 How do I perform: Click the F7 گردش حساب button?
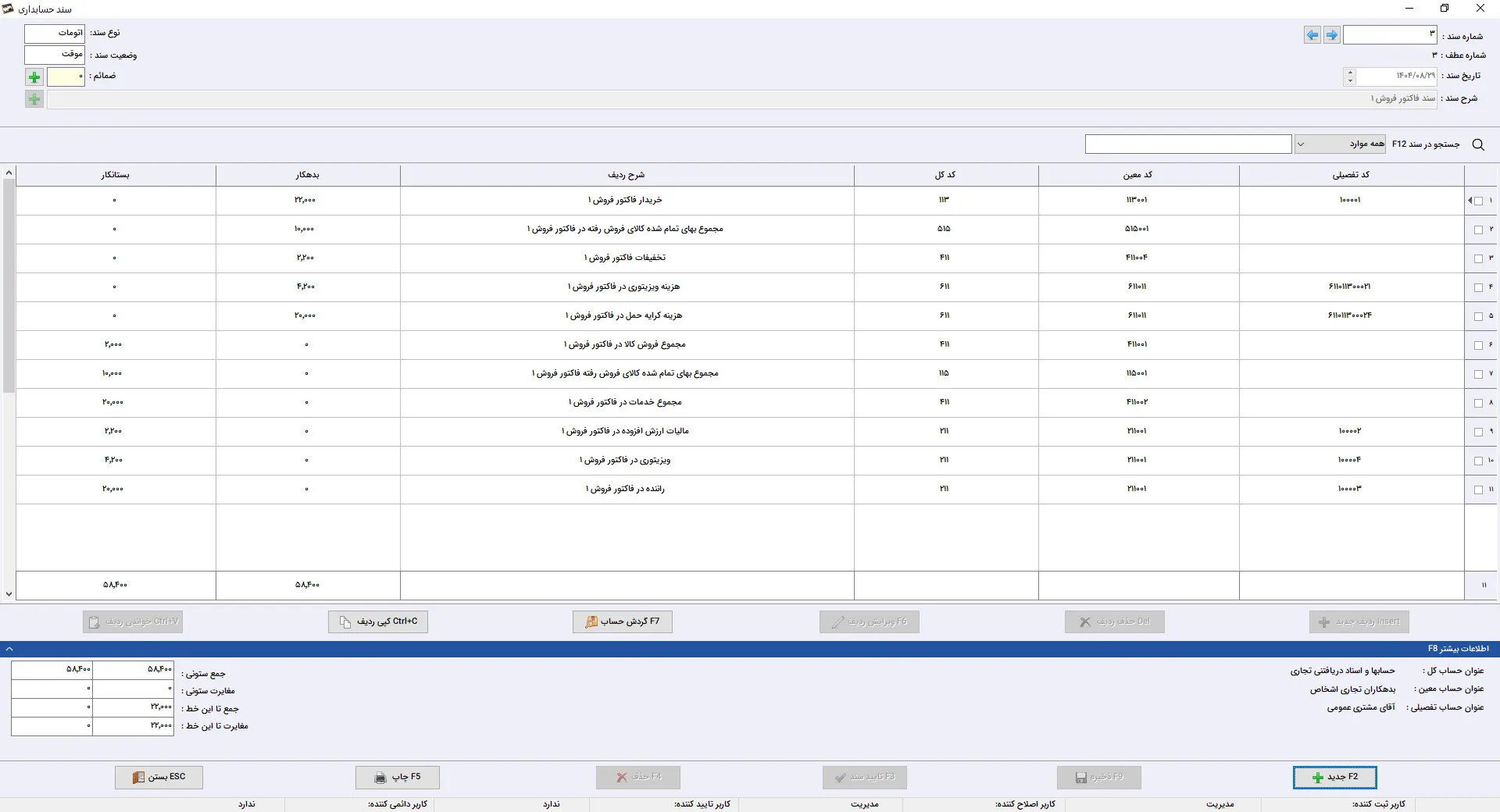(623, 621)
